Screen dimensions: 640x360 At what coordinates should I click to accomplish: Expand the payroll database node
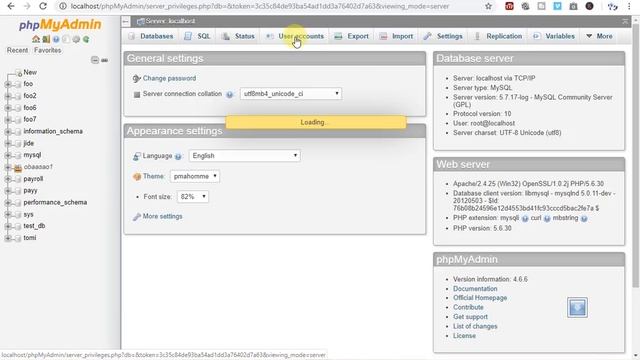(x=8, y=179)
